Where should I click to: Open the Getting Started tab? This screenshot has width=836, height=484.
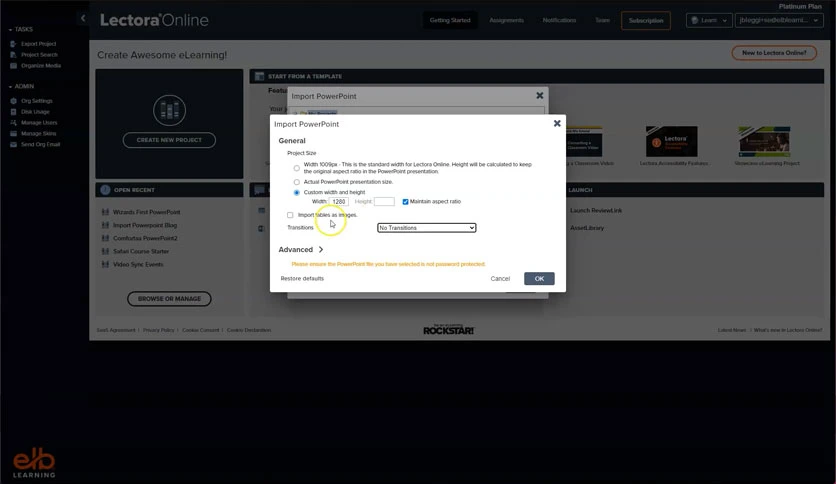point(450,20)
